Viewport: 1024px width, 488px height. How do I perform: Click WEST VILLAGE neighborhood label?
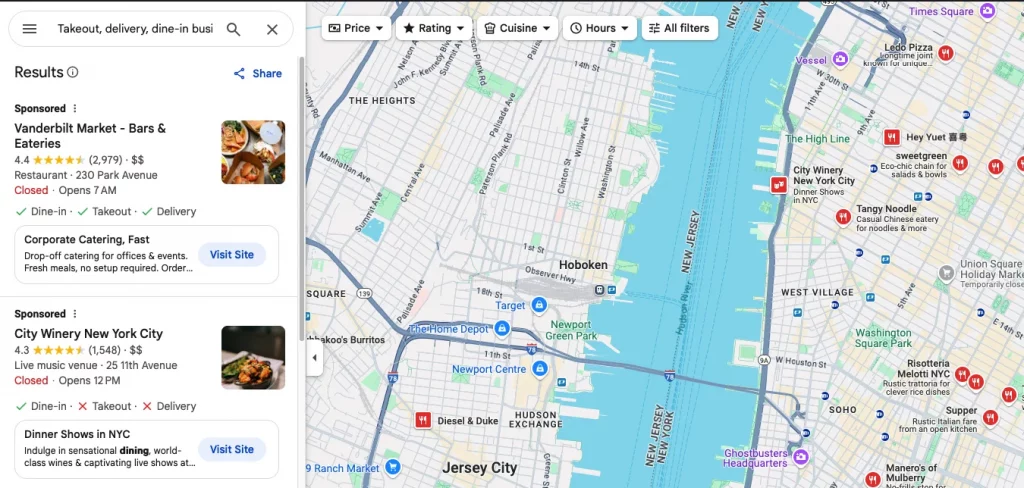[818, 292]
